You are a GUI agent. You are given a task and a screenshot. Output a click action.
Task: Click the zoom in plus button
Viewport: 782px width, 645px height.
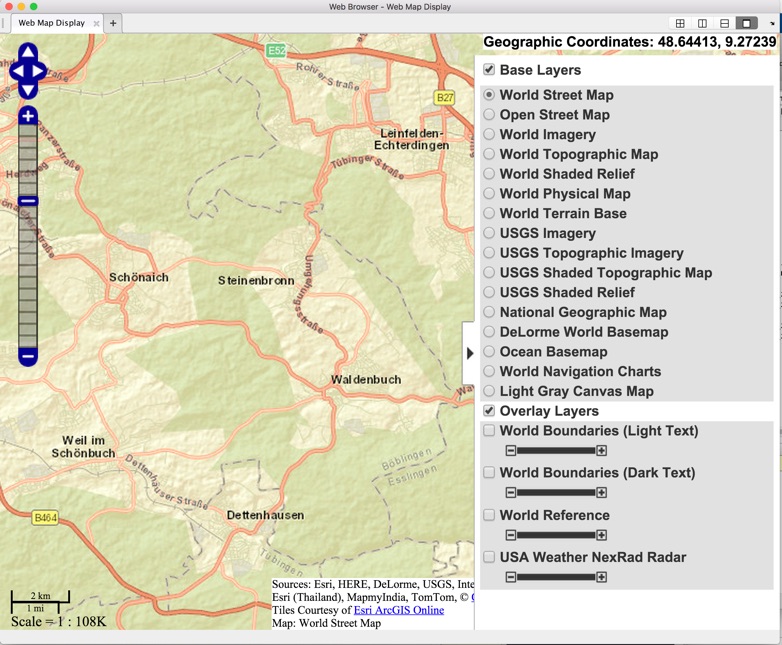point(27,116)
